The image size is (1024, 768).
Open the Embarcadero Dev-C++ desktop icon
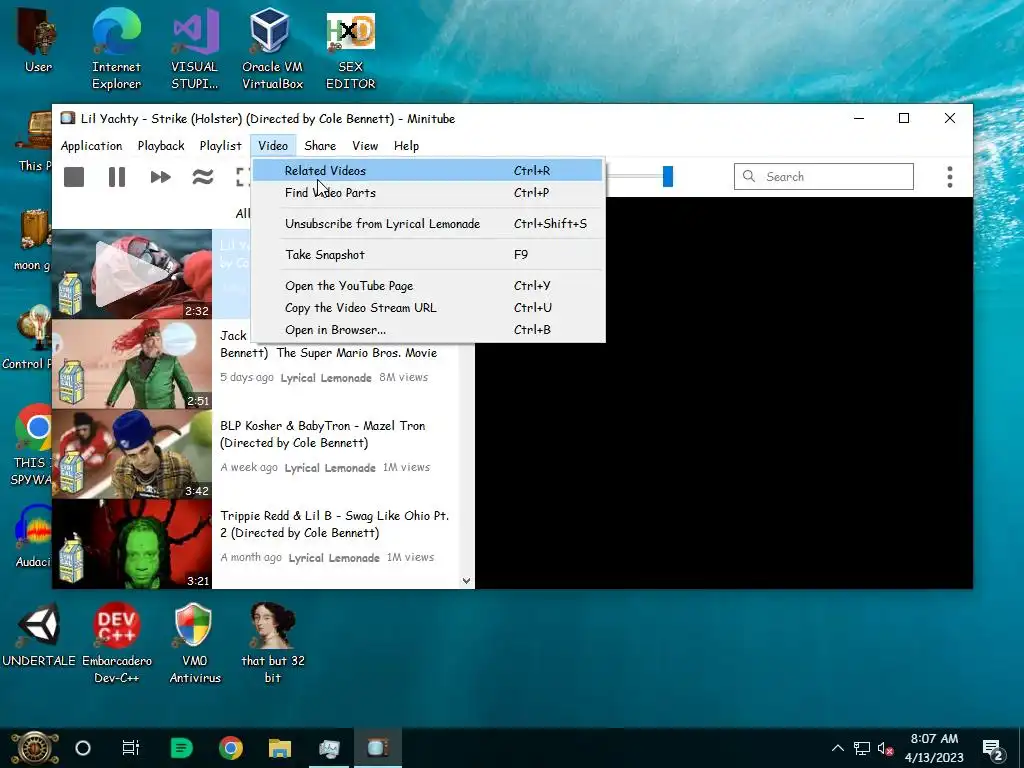(117, 643)
